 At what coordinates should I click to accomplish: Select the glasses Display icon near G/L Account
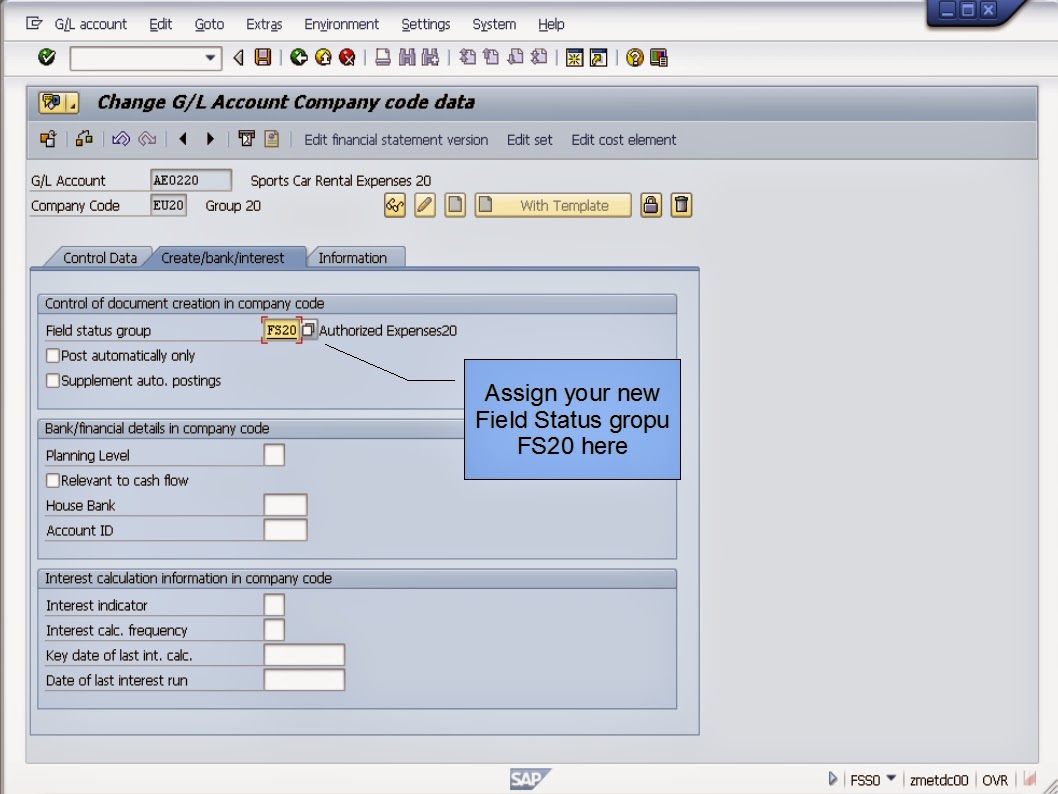tap(394, 205)
